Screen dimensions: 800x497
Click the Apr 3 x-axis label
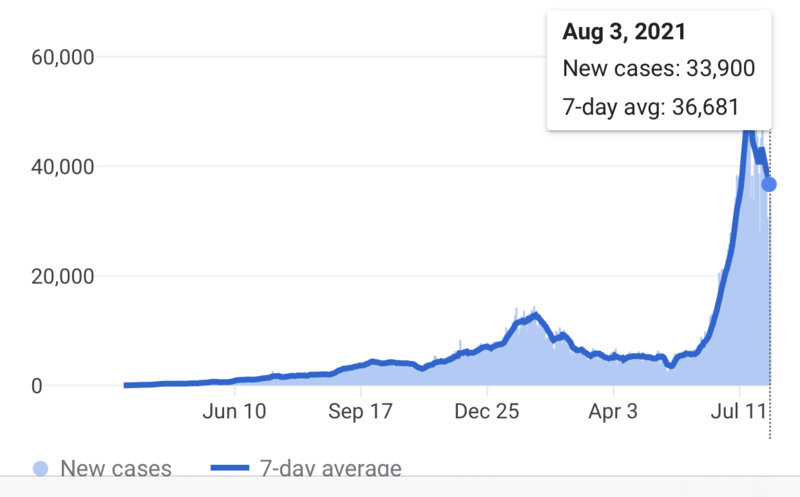pos(612,411)
